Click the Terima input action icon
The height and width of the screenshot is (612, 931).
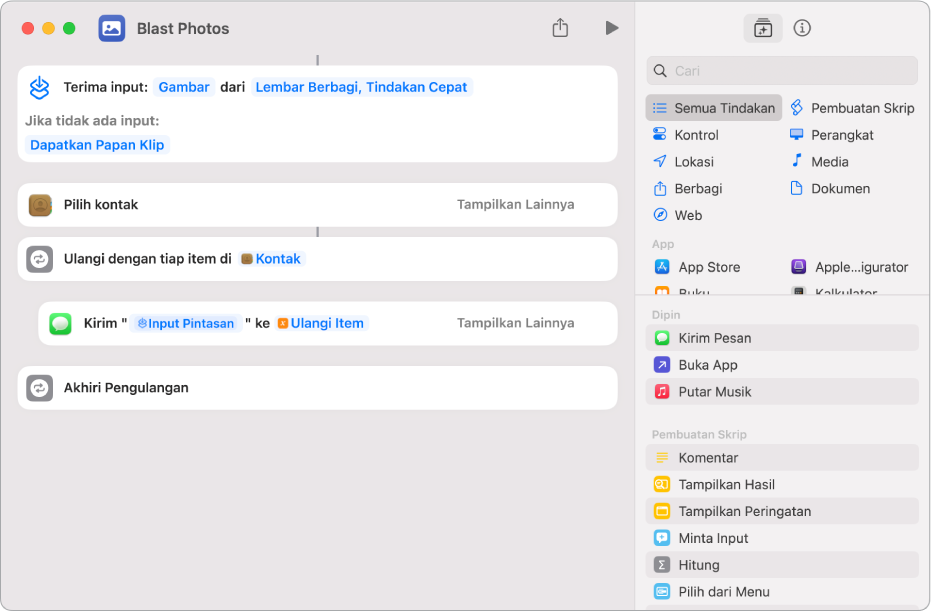point(40,87)
